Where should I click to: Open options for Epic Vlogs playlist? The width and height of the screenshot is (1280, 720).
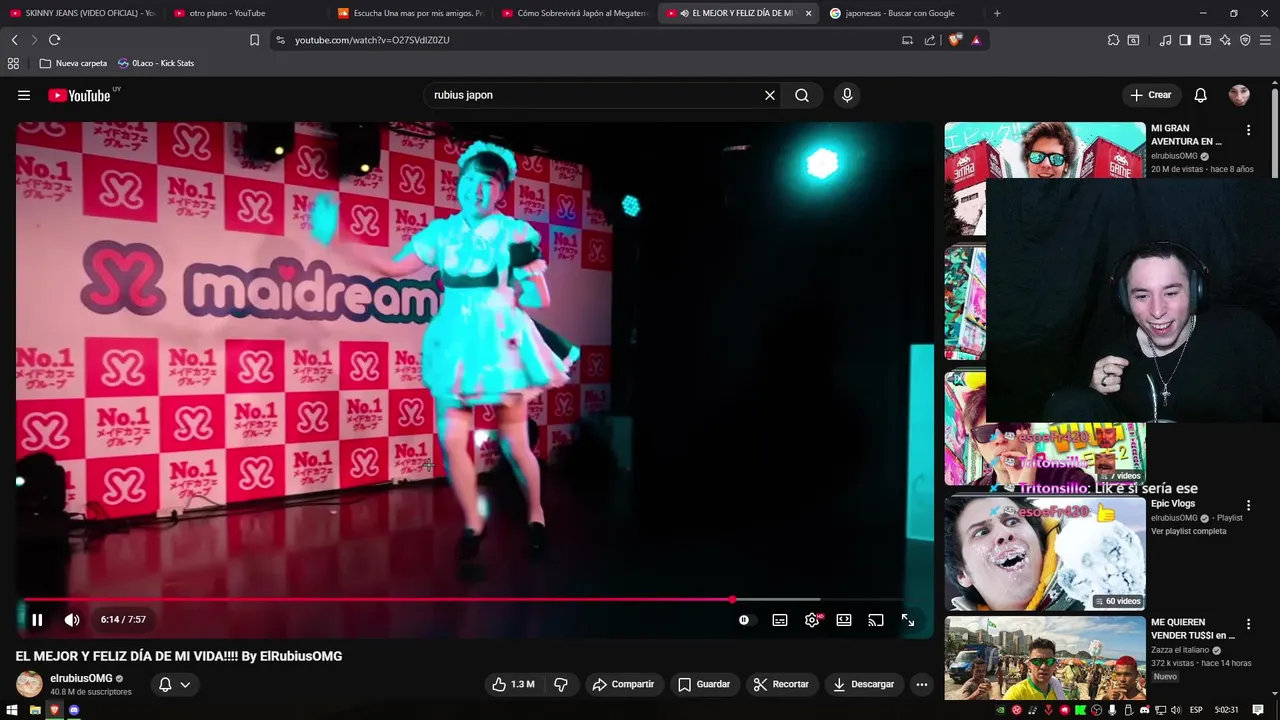click(1248, 506)
